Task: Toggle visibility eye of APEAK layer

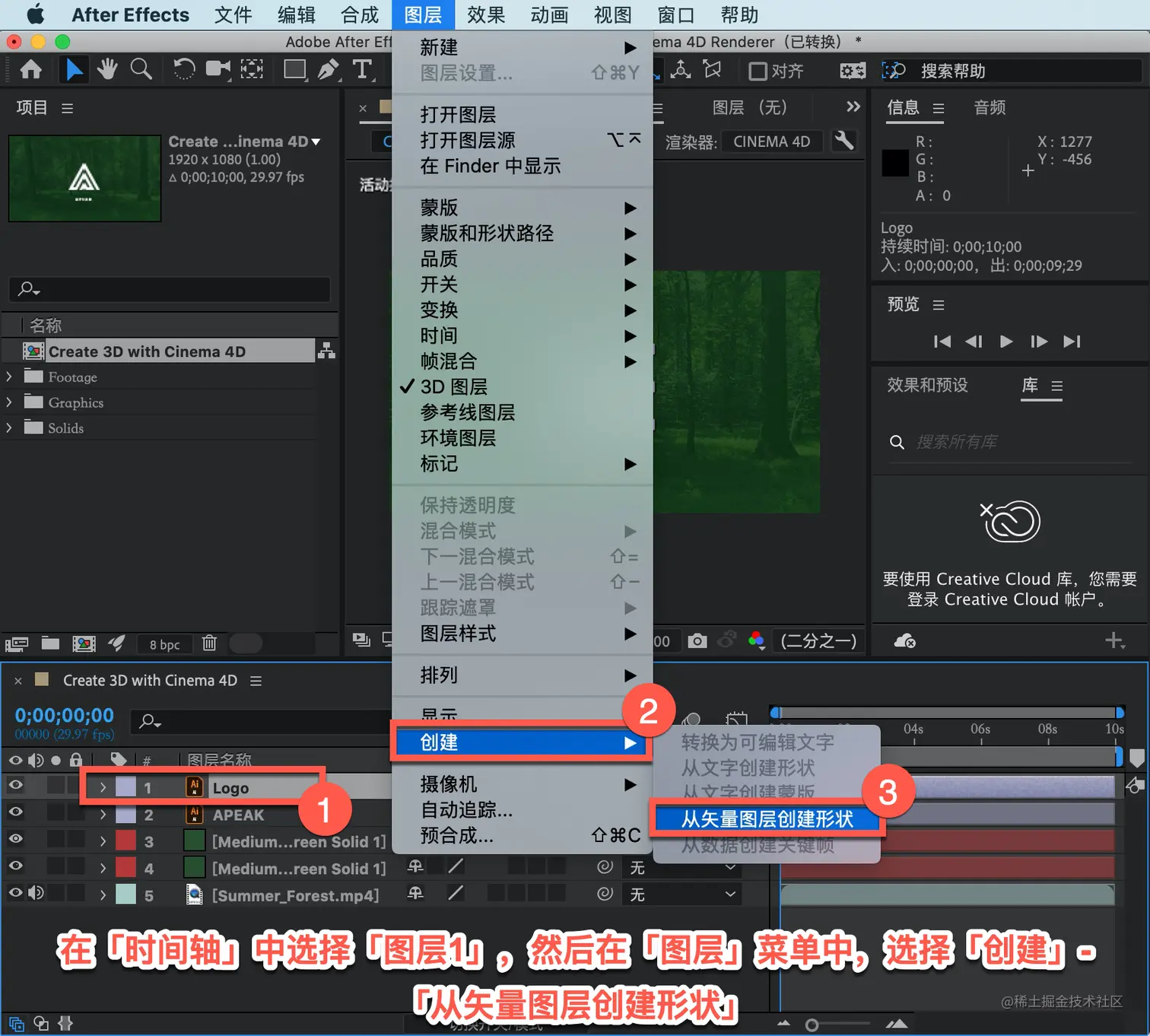Action: [x=15, y=812]
